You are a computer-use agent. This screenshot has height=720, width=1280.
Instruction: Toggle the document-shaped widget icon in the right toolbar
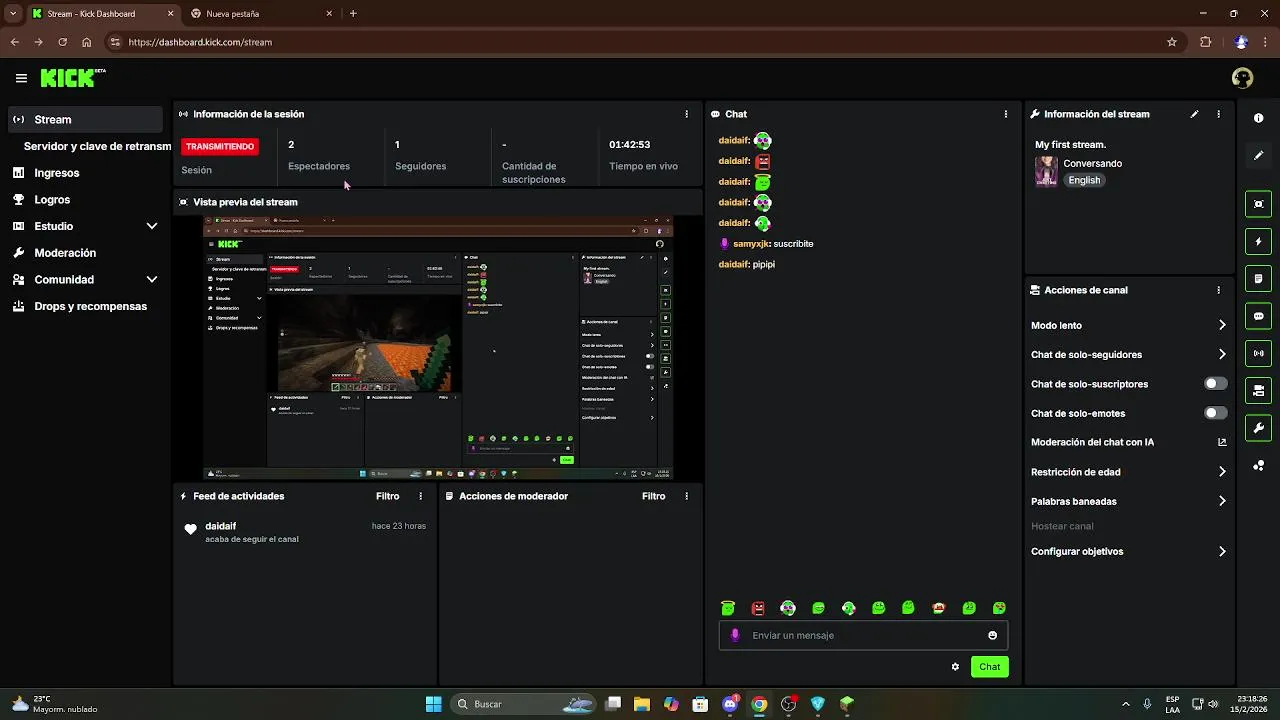pyautogui.click(x=1258, y=278)
